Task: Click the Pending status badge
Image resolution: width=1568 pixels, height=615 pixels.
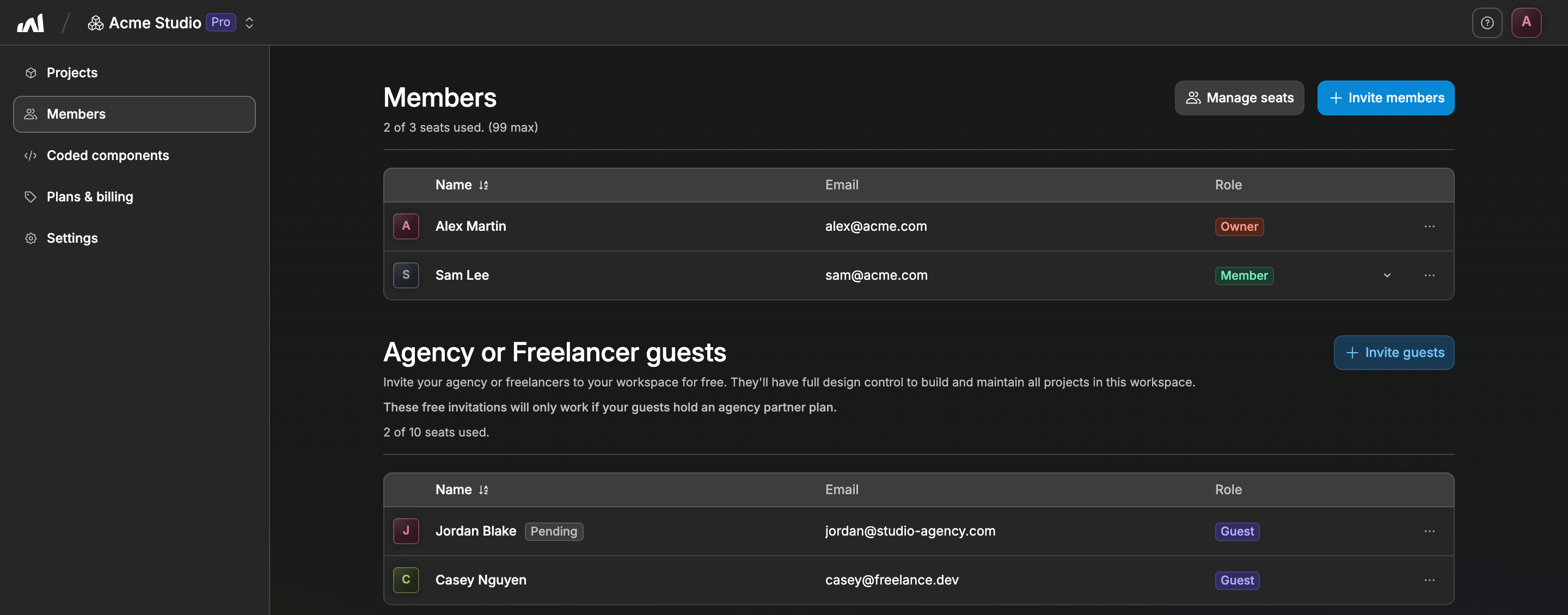Action: pyautogui.click(x=553, y=532)
